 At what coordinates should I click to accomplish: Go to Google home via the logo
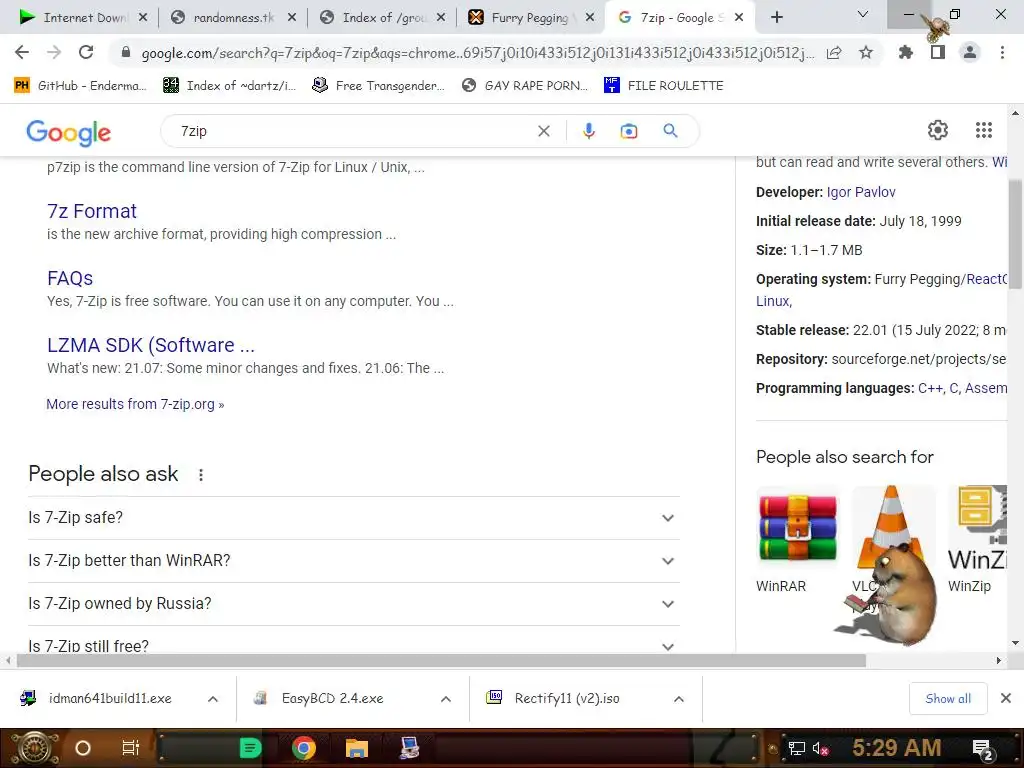(x=69, y=133)
